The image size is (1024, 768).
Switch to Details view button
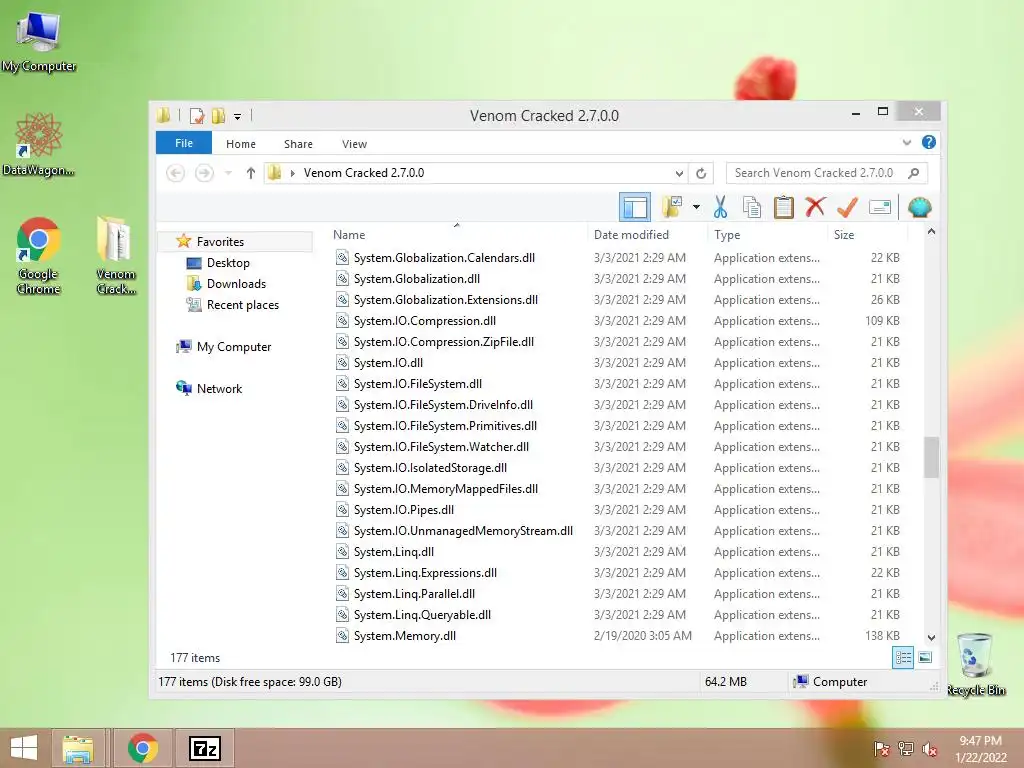pos(903,658)
